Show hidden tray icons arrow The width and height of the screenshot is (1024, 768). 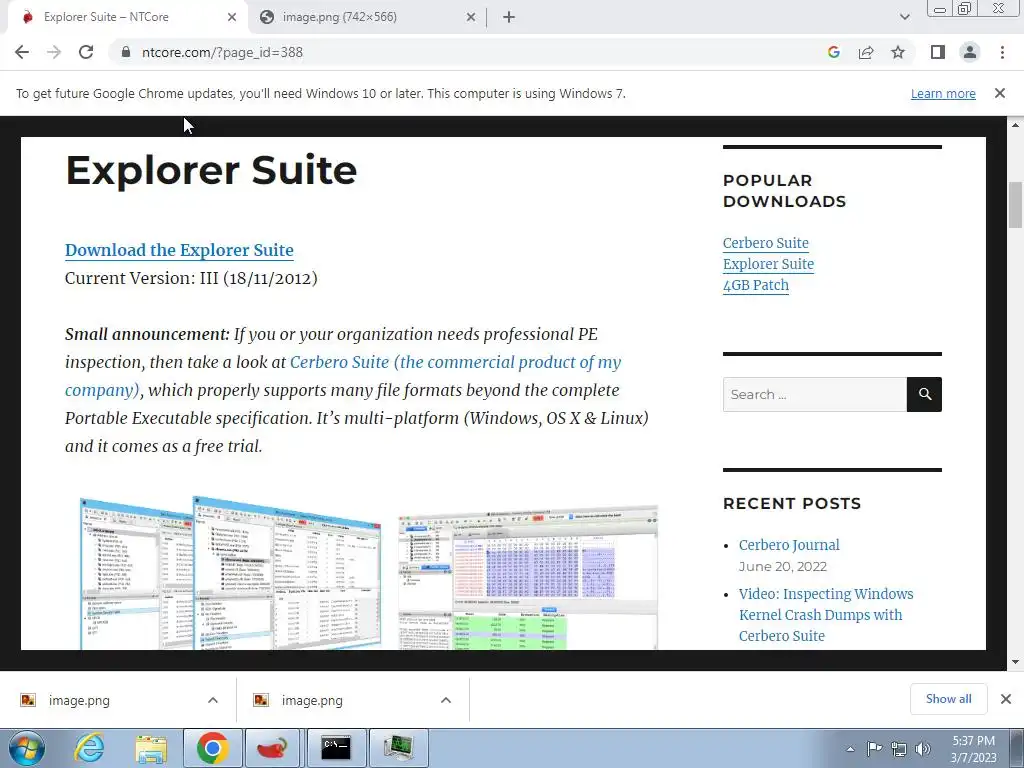850,748
